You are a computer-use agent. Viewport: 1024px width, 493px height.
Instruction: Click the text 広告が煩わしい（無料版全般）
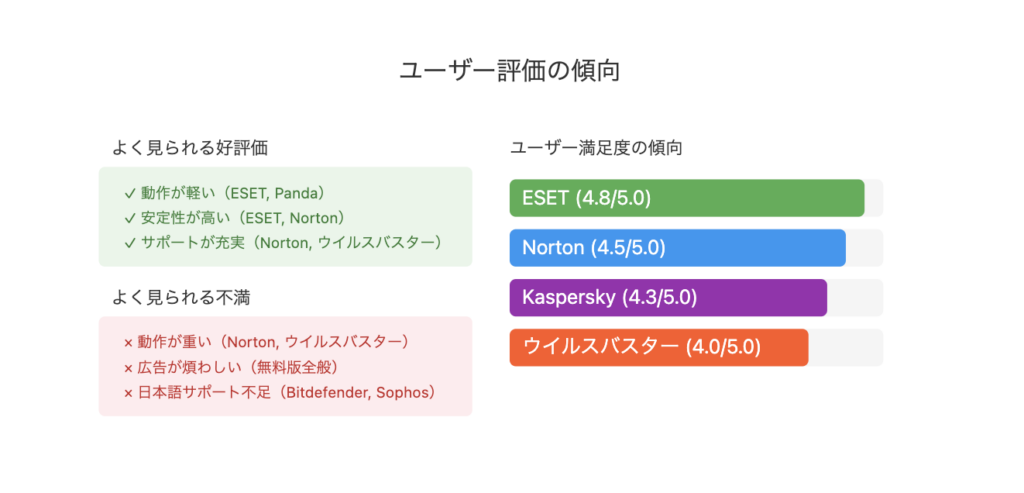pos(240,368)
